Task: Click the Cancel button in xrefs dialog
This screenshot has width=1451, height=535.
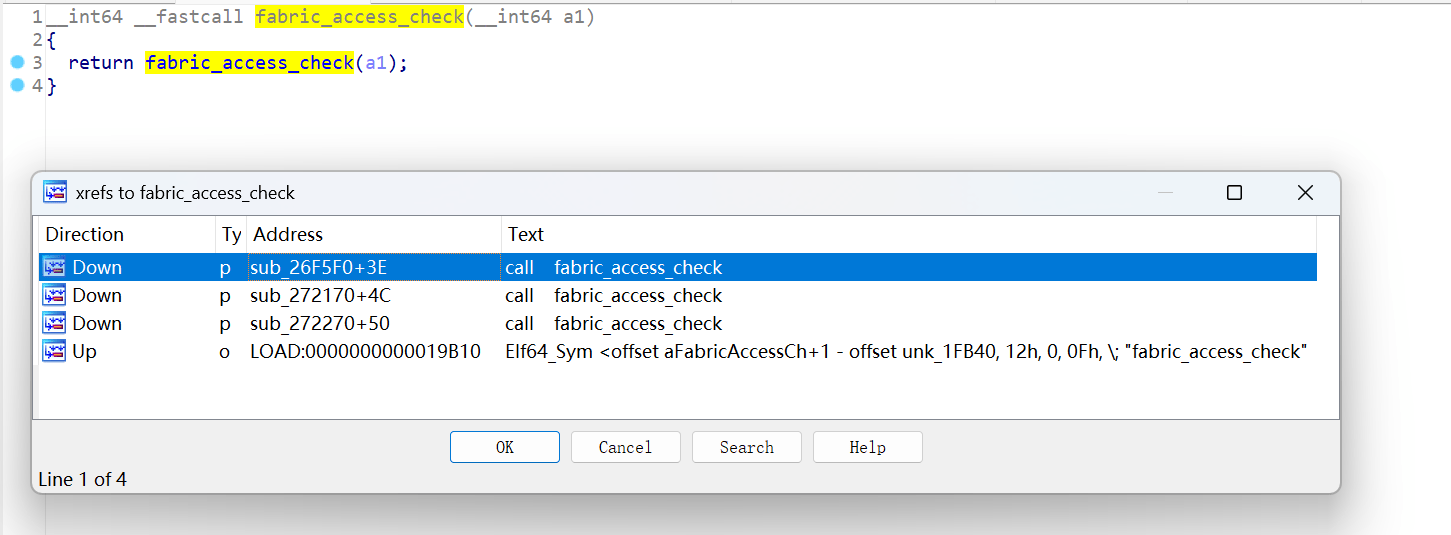Action: (626, 447)
